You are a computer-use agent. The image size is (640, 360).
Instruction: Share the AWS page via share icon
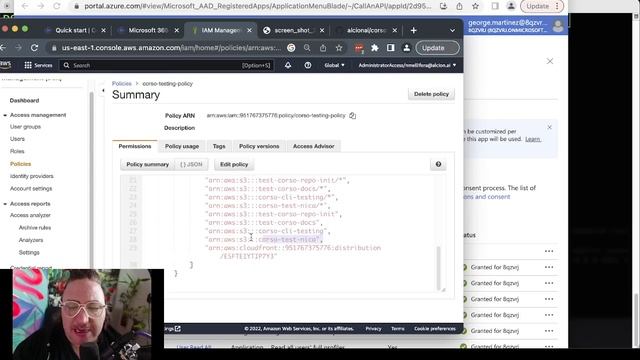(323, 48)
